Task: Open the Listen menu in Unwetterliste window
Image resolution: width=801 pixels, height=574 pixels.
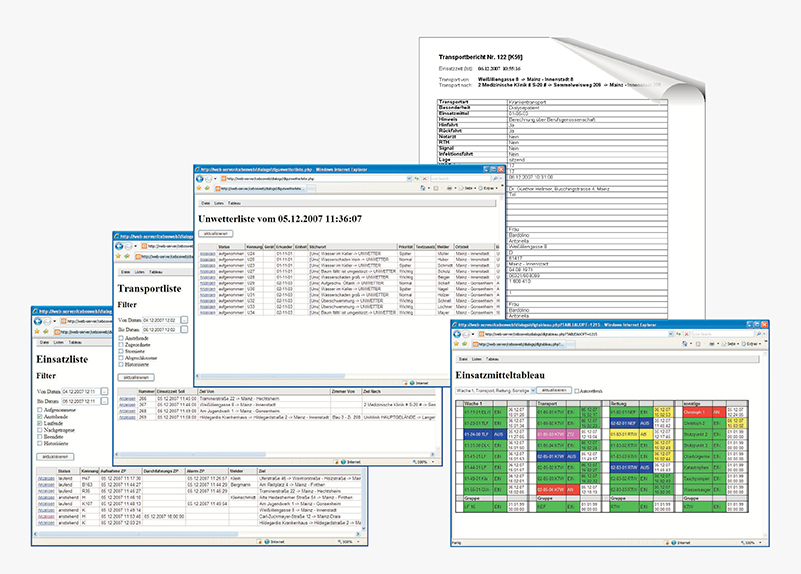Action: click(x=218, y=202)
